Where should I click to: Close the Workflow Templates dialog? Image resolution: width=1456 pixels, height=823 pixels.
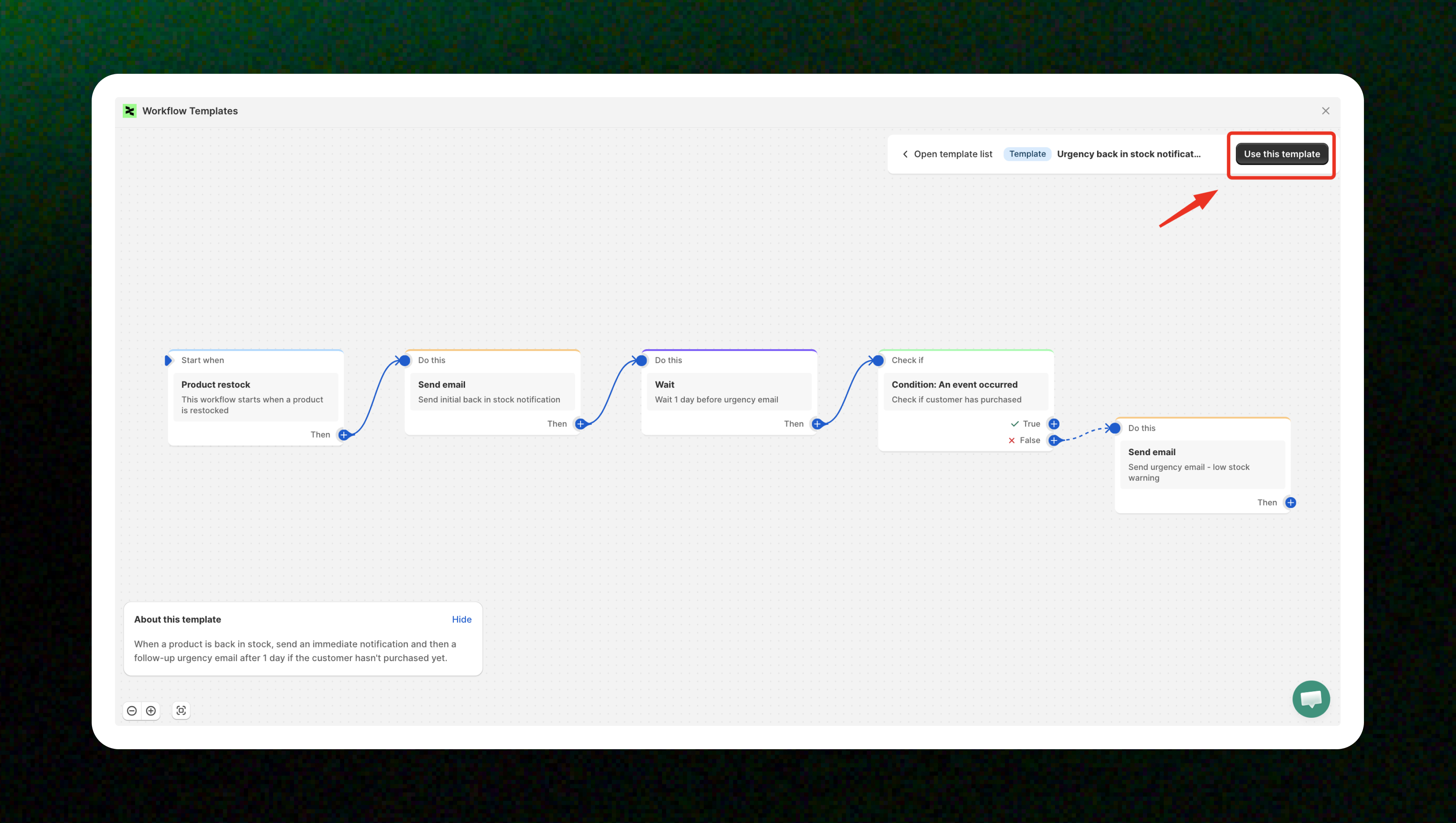1325,111
